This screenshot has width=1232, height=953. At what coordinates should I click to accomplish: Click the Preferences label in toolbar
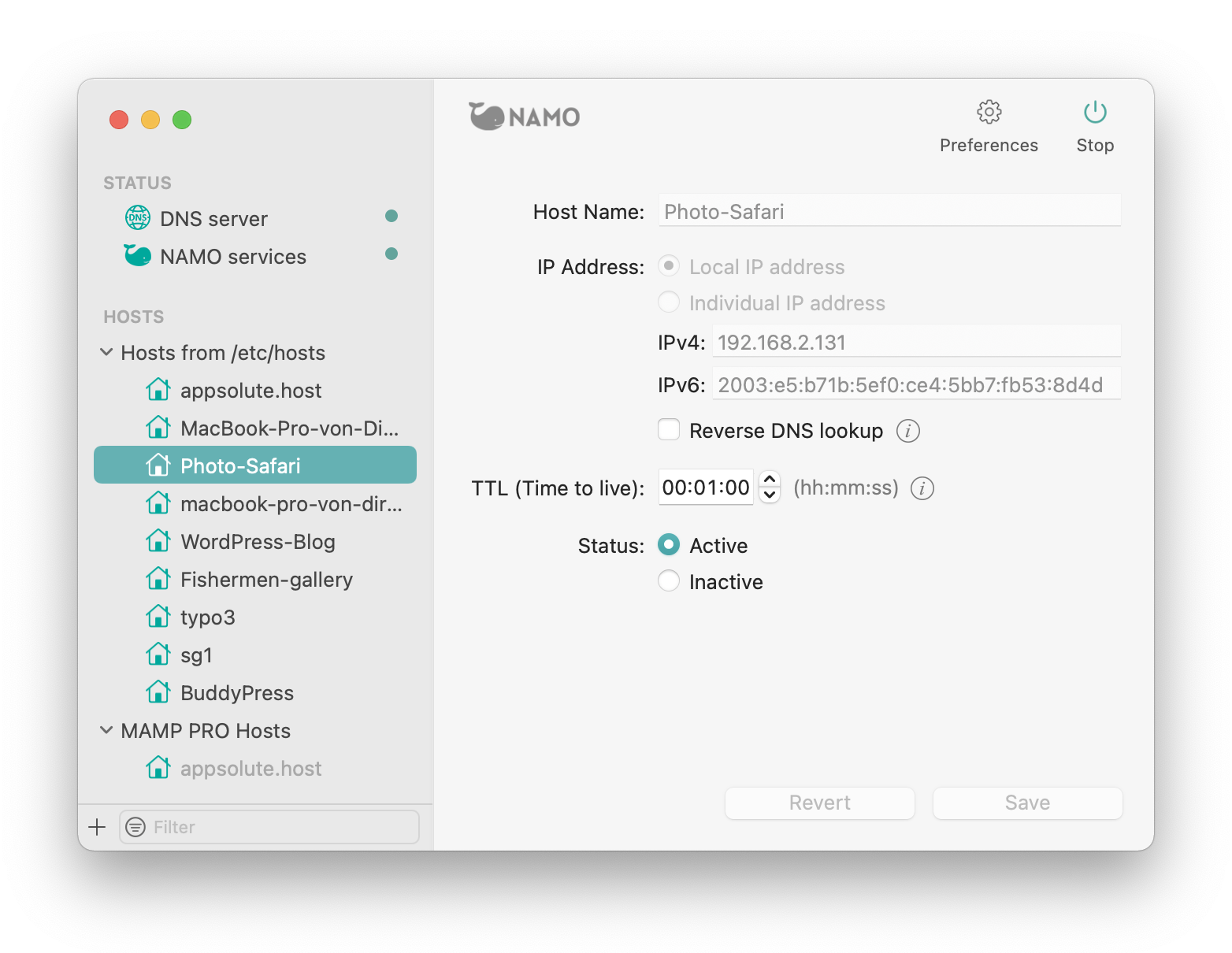(989, 145)
